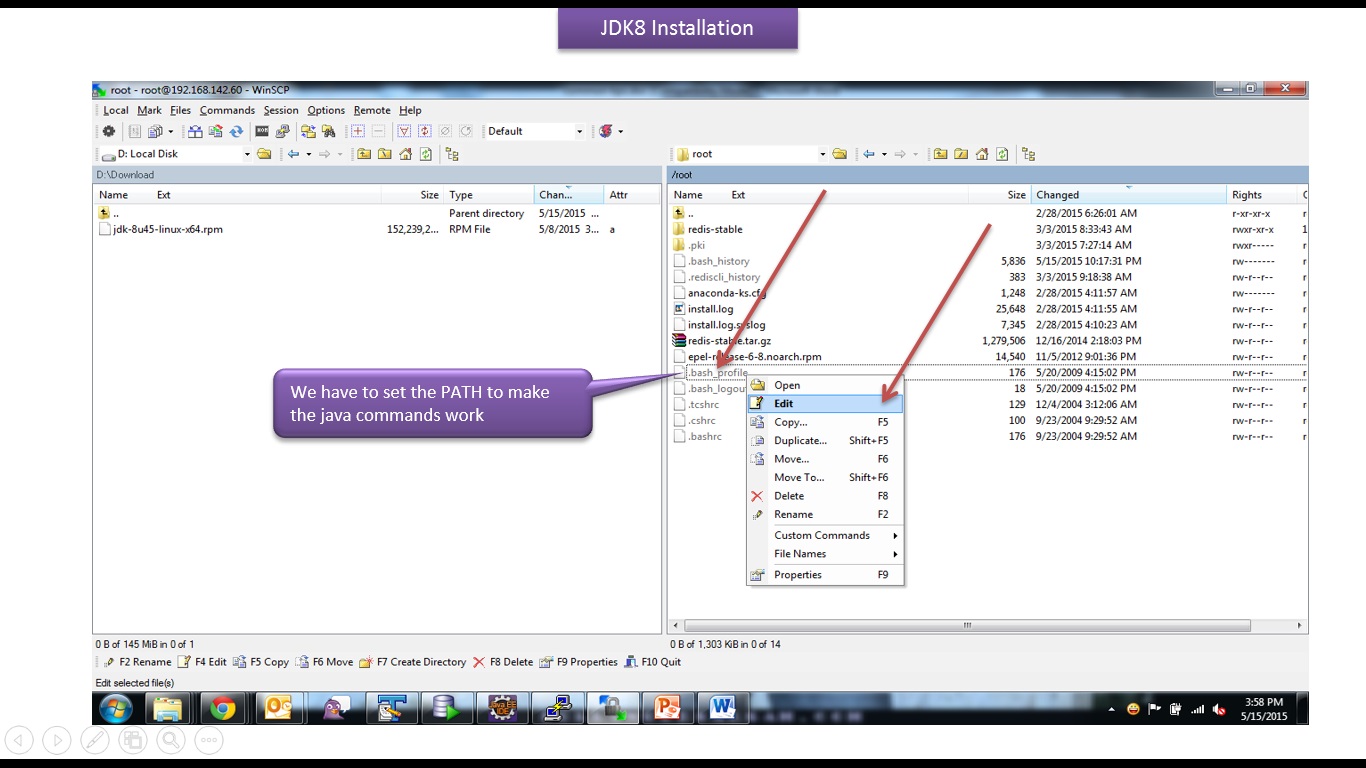The width and height of the screenshot is (1366, 768).
Task: Expand Custom Commands submenu
Action: [x=825, y=535]
